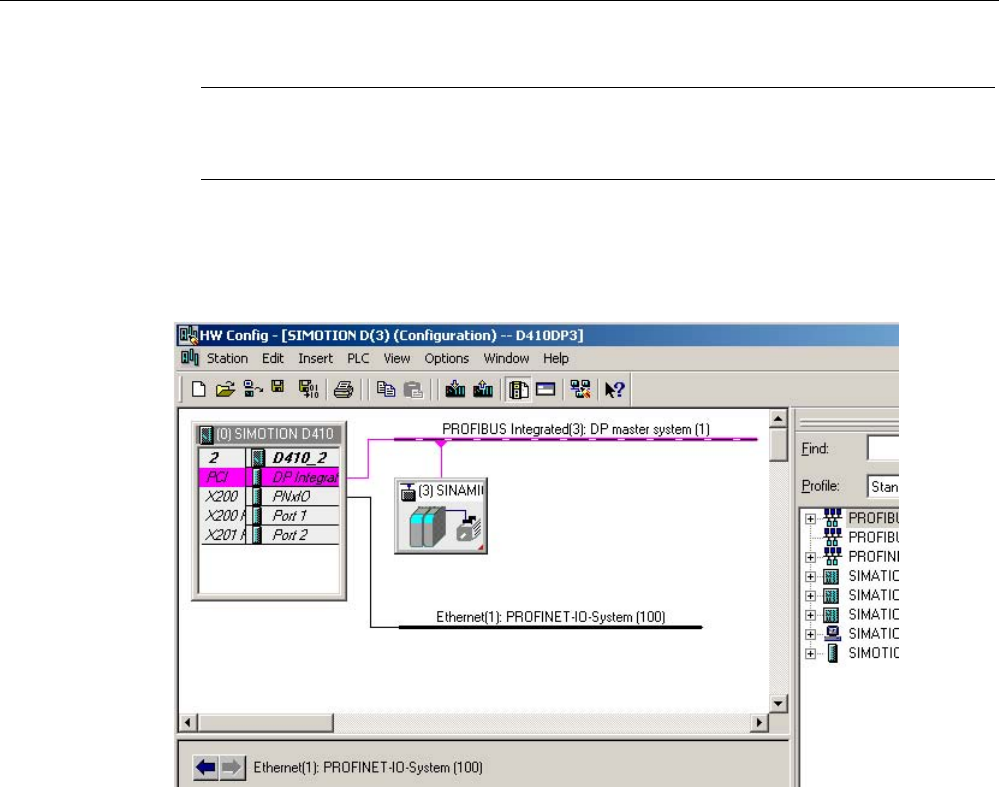Click the Download to Module icon

coord(455,389)
